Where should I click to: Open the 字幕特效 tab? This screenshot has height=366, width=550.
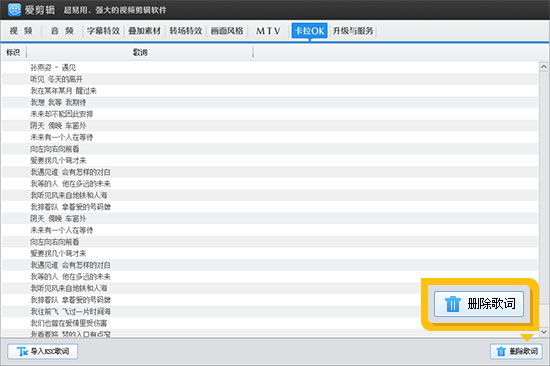(x=103, y=31)
